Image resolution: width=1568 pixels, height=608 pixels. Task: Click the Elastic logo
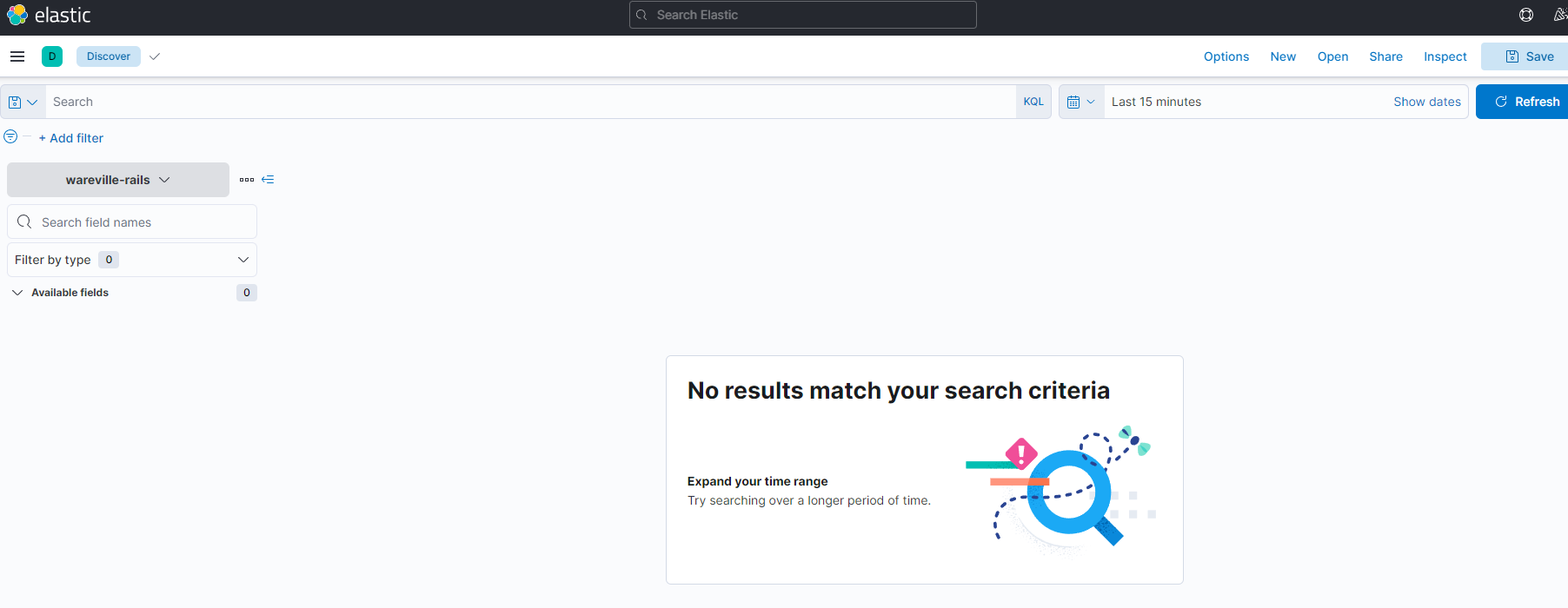(x=49, y=15)
